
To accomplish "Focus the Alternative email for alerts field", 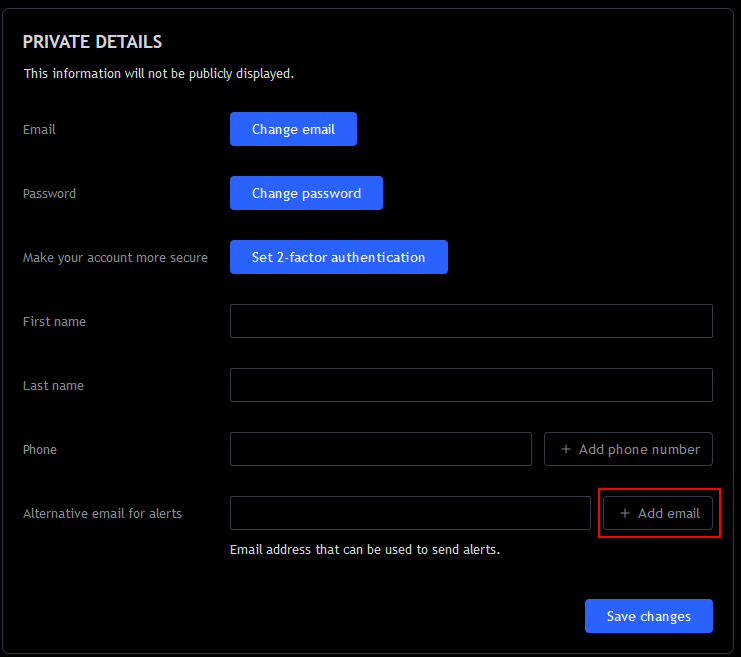I will 410,513.
